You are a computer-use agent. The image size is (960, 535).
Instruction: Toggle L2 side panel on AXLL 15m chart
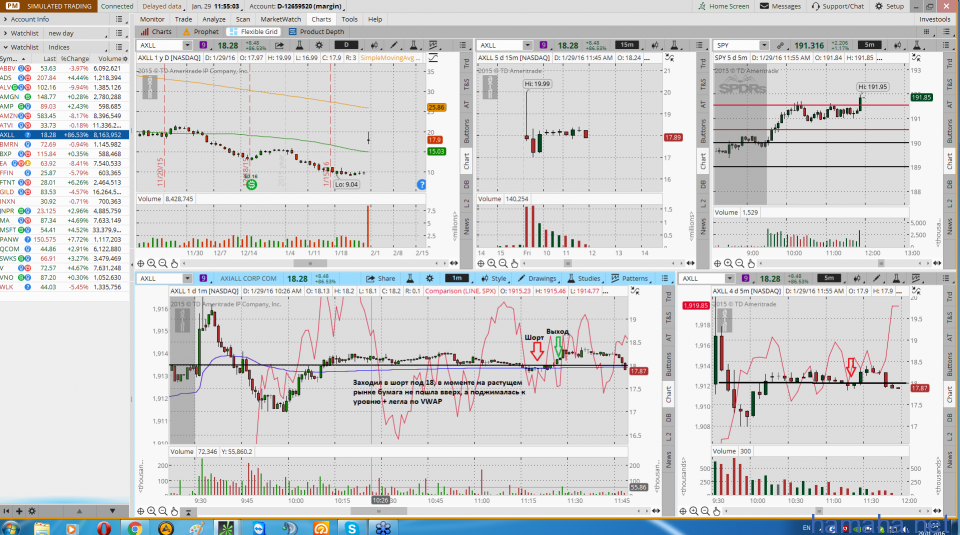tap(703, 203)
